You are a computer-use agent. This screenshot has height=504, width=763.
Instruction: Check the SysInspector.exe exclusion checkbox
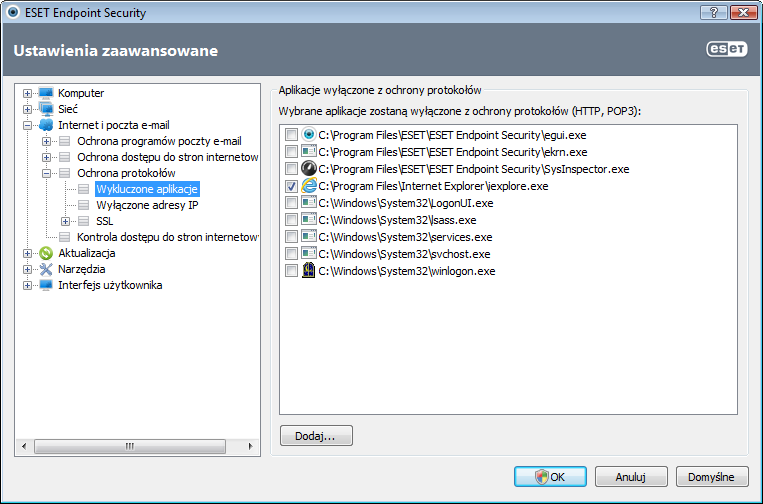[x=291, y=169]
